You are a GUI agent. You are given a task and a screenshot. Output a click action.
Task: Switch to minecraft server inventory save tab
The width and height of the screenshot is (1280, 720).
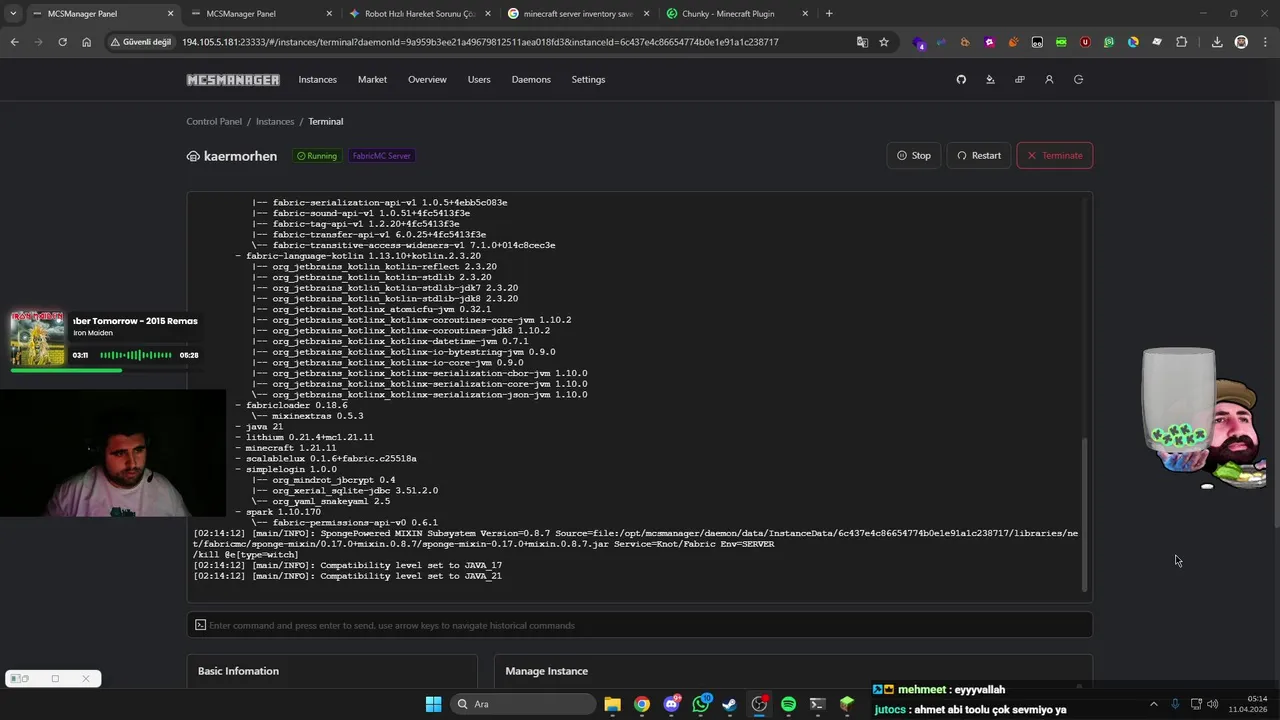(x=578, y=14)
